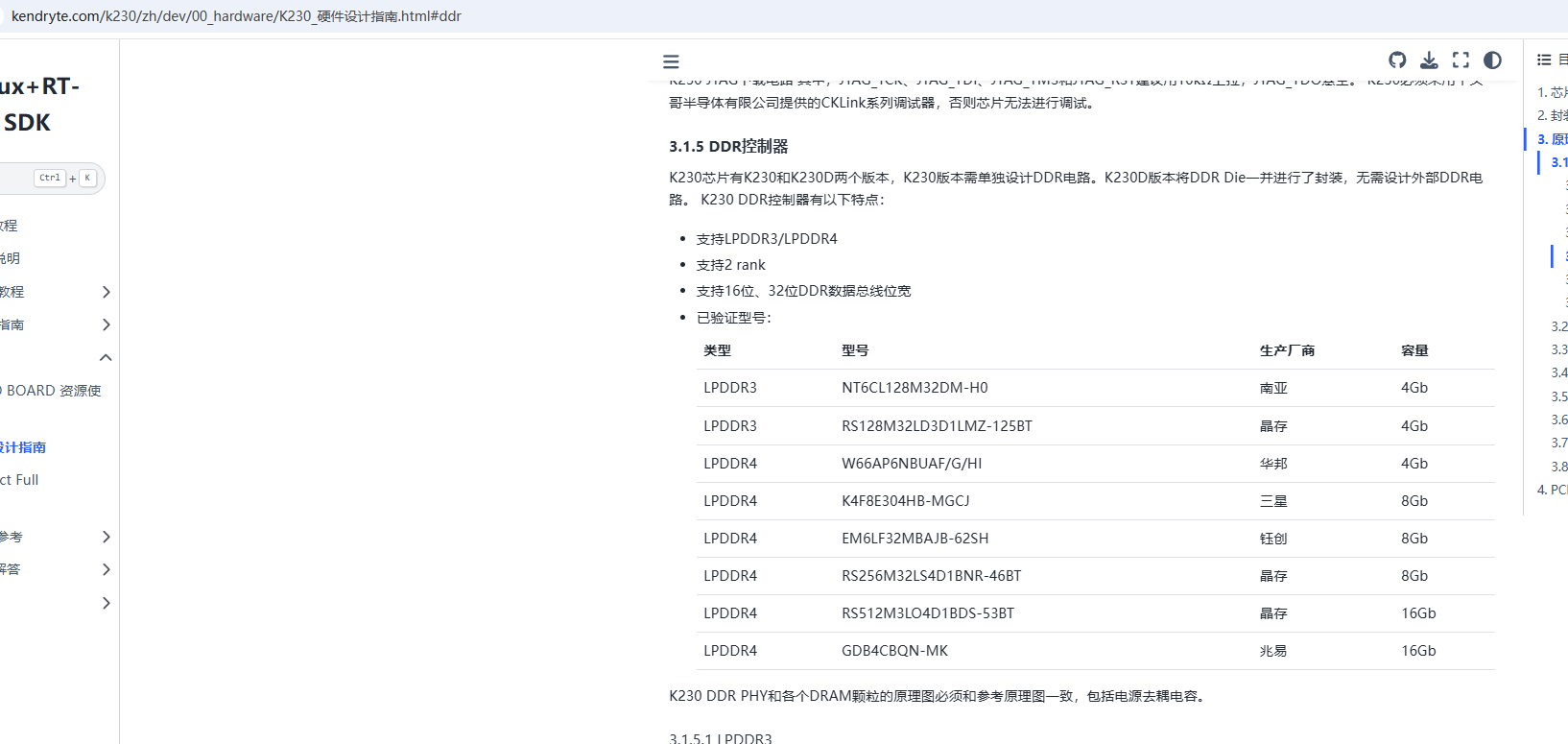Jump to section 3.2 in table of contents

click(1558, 326)
